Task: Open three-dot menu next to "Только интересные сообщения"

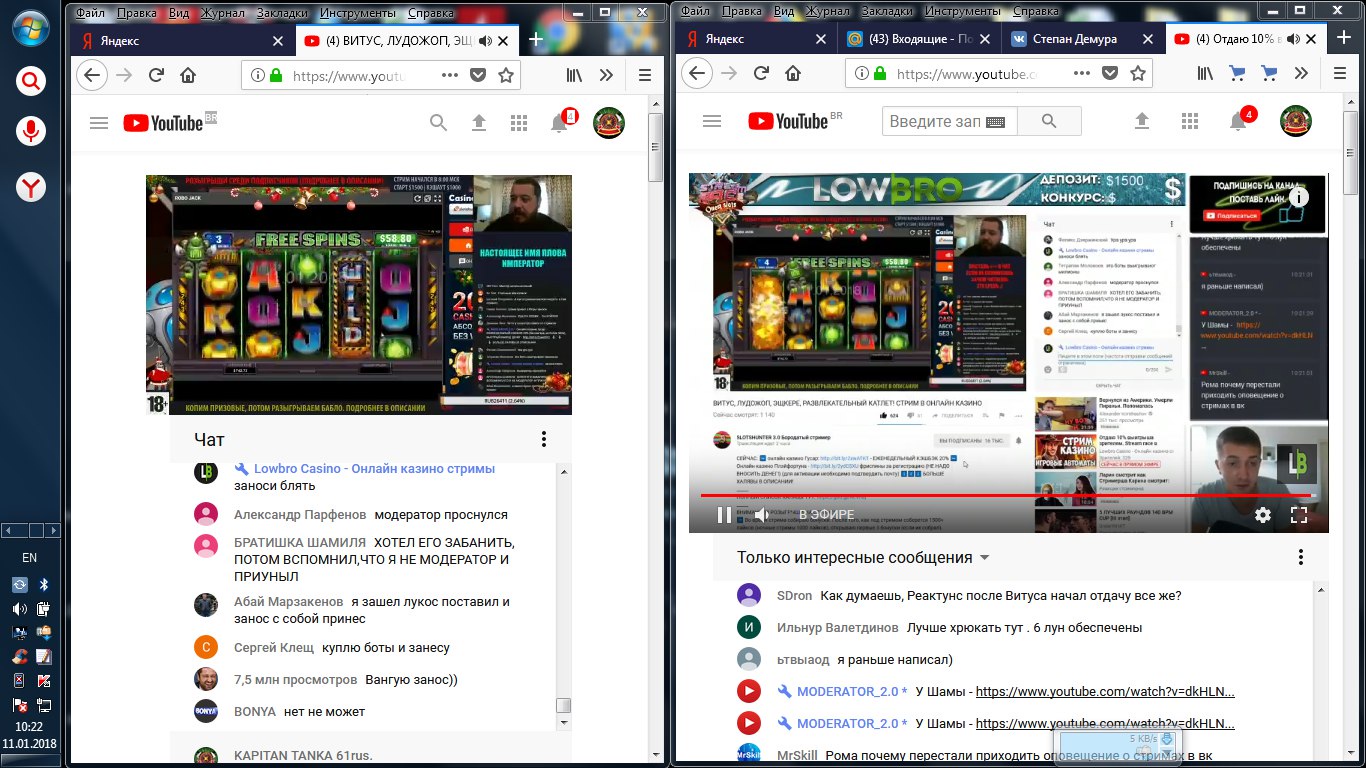Action: 1300,558
